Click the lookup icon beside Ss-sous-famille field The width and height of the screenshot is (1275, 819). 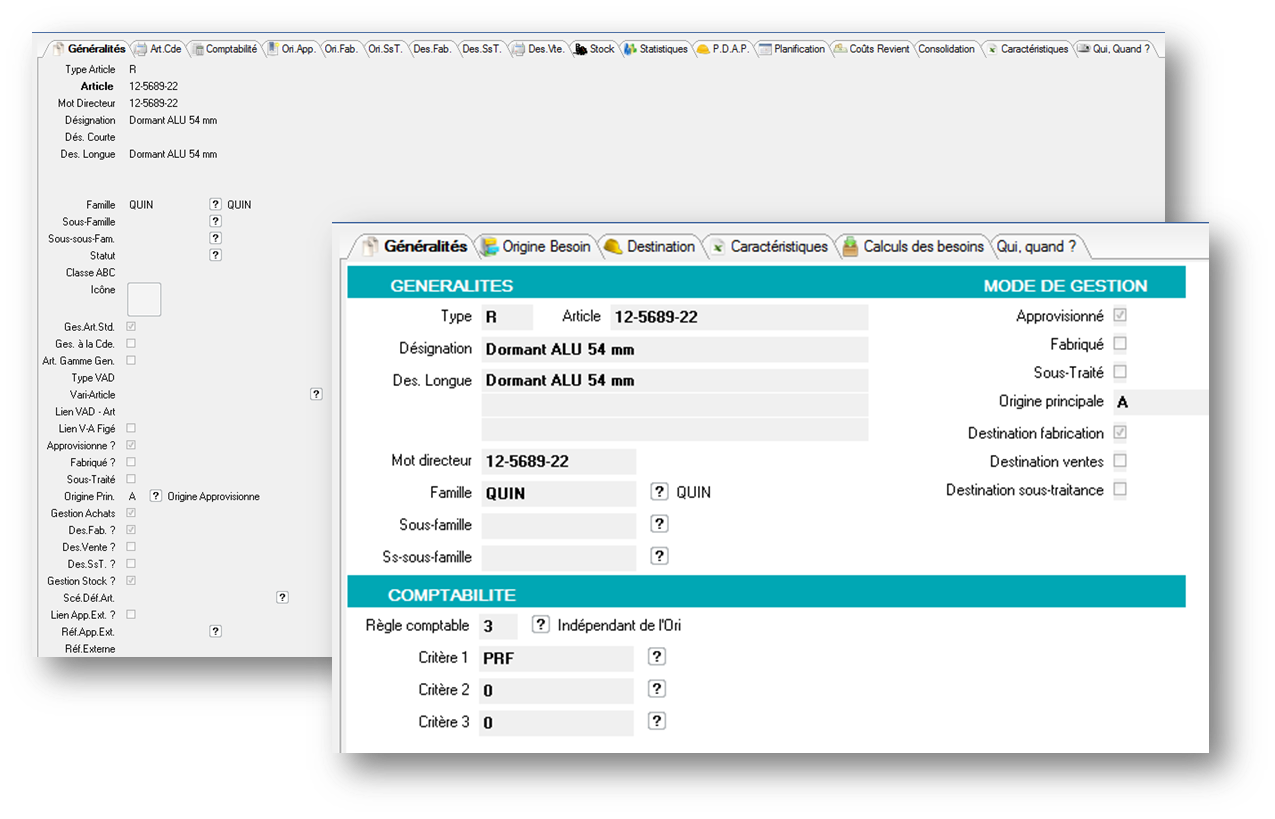pyautogui.click(x=659, y=556)
